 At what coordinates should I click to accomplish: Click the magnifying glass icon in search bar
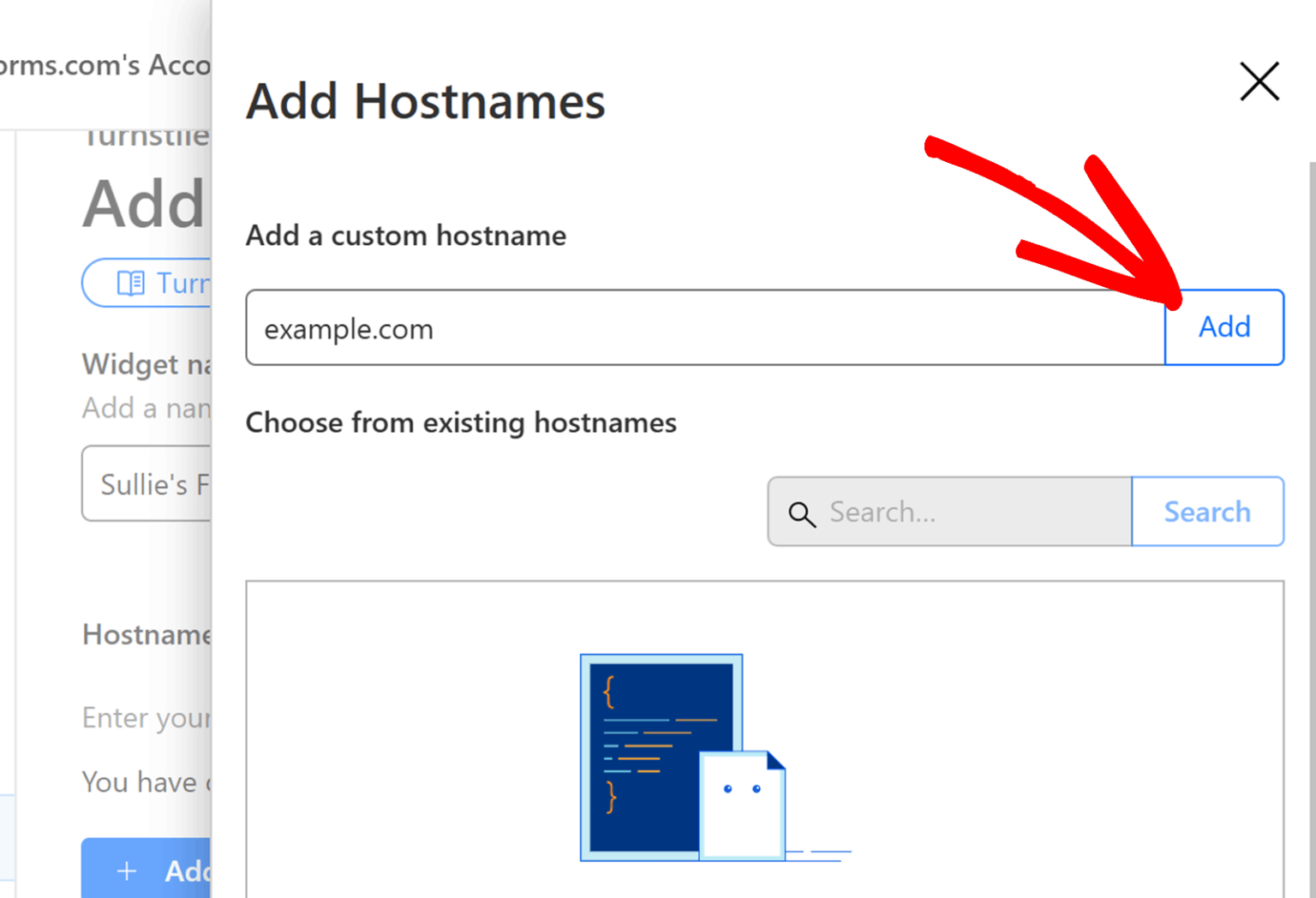[802, 514]
